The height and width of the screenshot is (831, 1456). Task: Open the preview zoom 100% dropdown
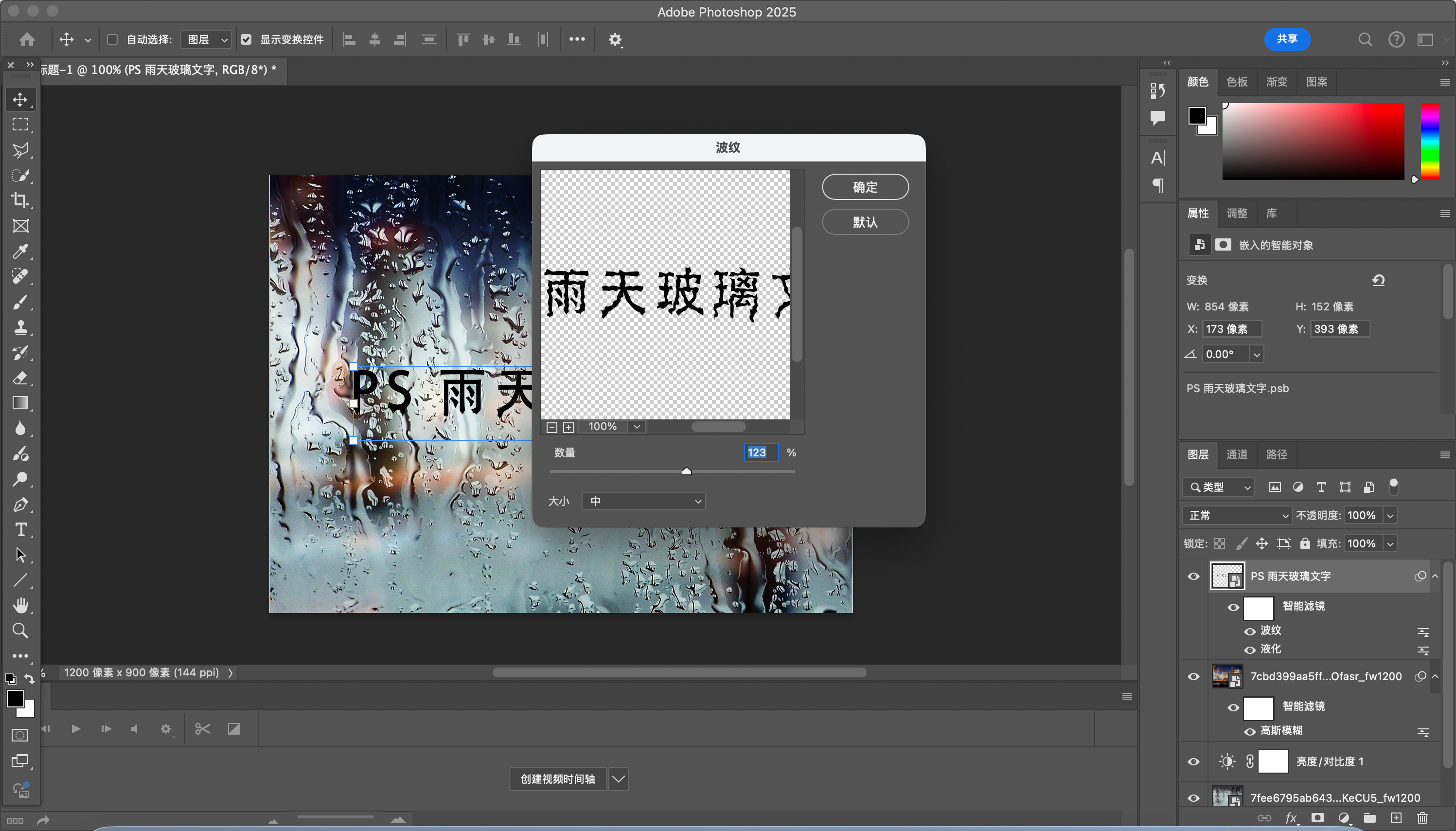637,427
